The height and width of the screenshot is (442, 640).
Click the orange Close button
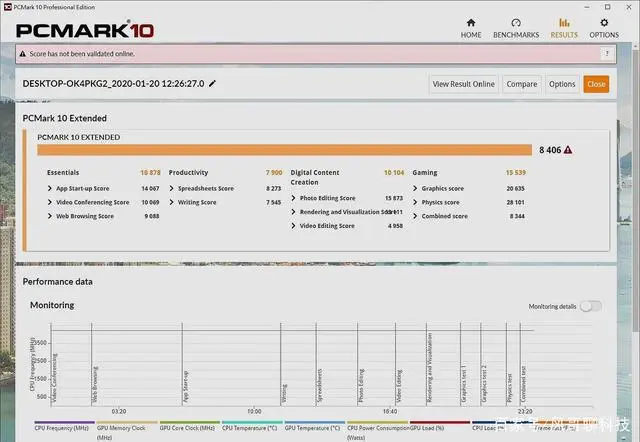click(x=596, y=84)
